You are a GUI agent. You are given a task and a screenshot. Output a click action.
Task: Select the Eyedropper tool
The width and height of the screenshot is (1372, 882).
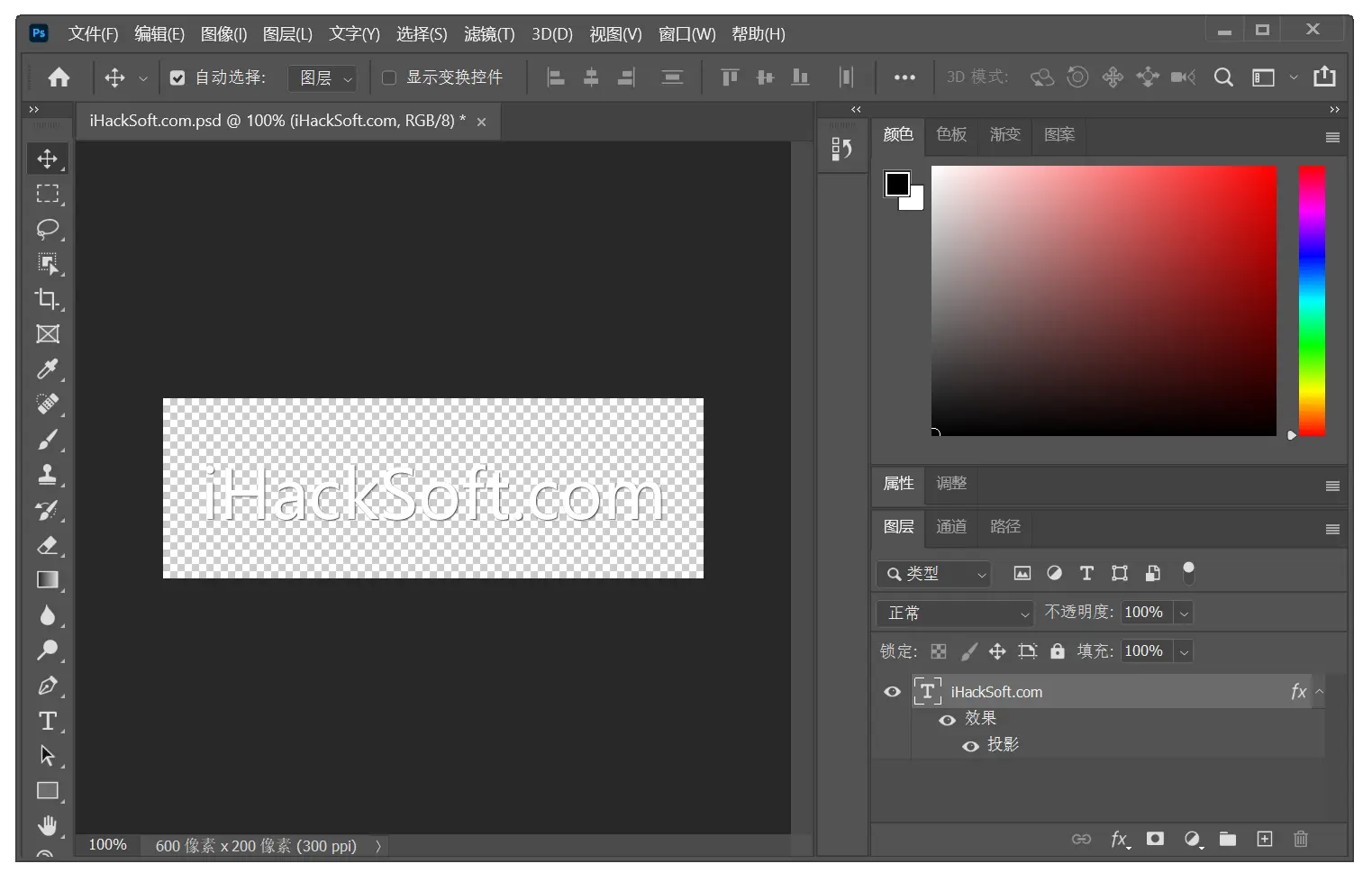tap(48, 369)
